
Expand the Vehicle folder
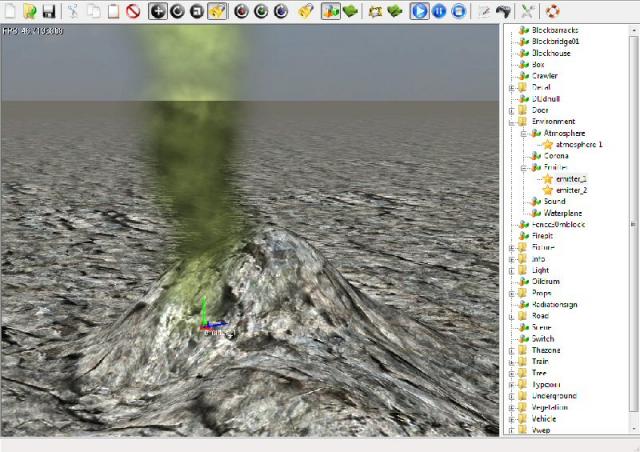click(x=511, y=420)
